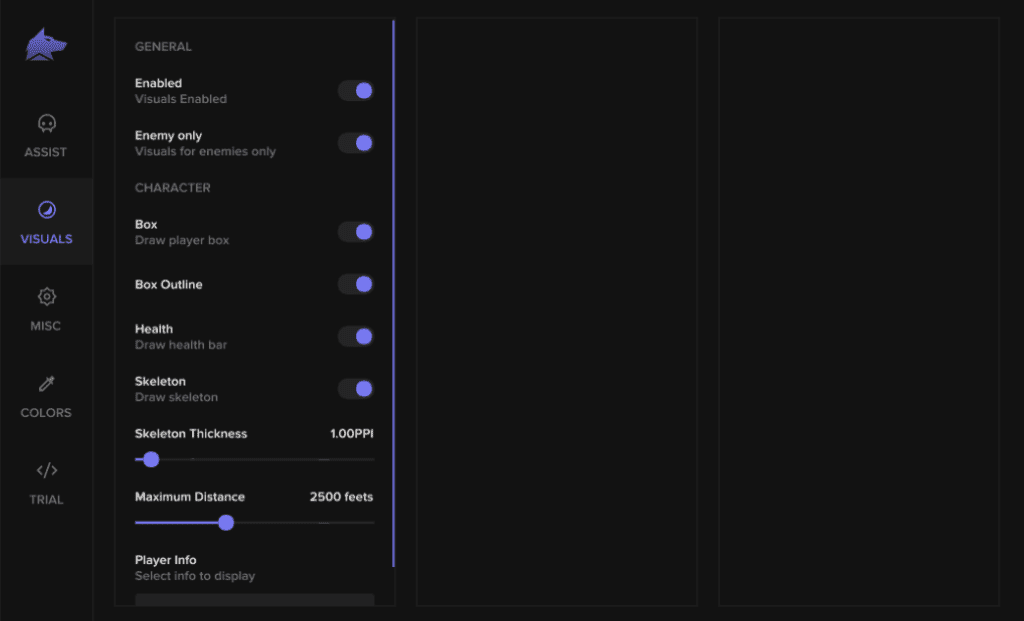Image resolution: width=1024 pixels, height=621 pixels.
Task: Click the Maximum Distance slider handle
Action: tap(226, 522)
